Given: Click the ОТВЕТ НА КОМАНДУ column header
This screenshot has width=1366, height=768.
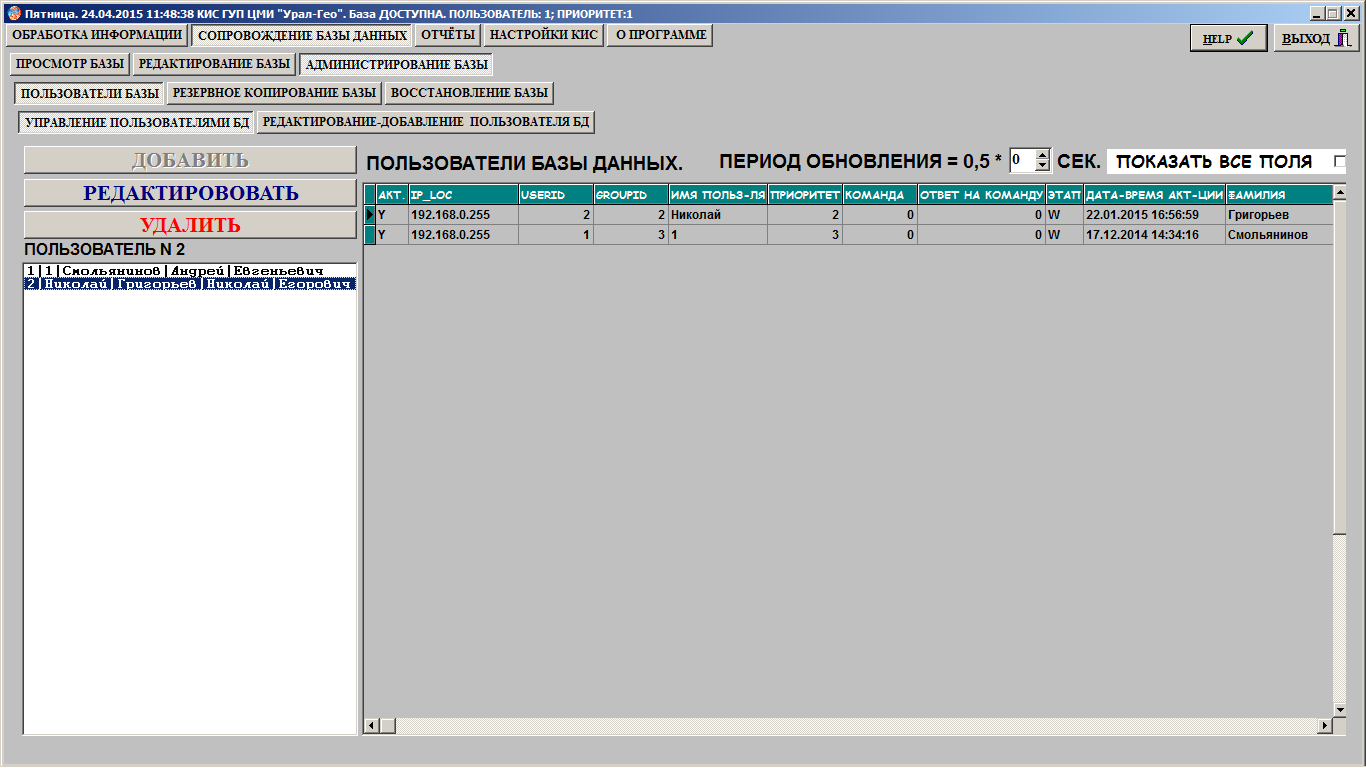Looking at the screenshot, I should [981, 195].
